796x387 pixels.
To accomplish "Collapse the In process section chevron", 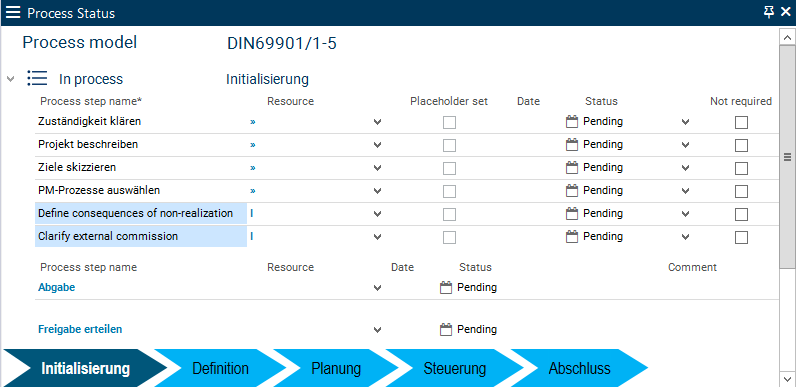I will tap(11, 79).
